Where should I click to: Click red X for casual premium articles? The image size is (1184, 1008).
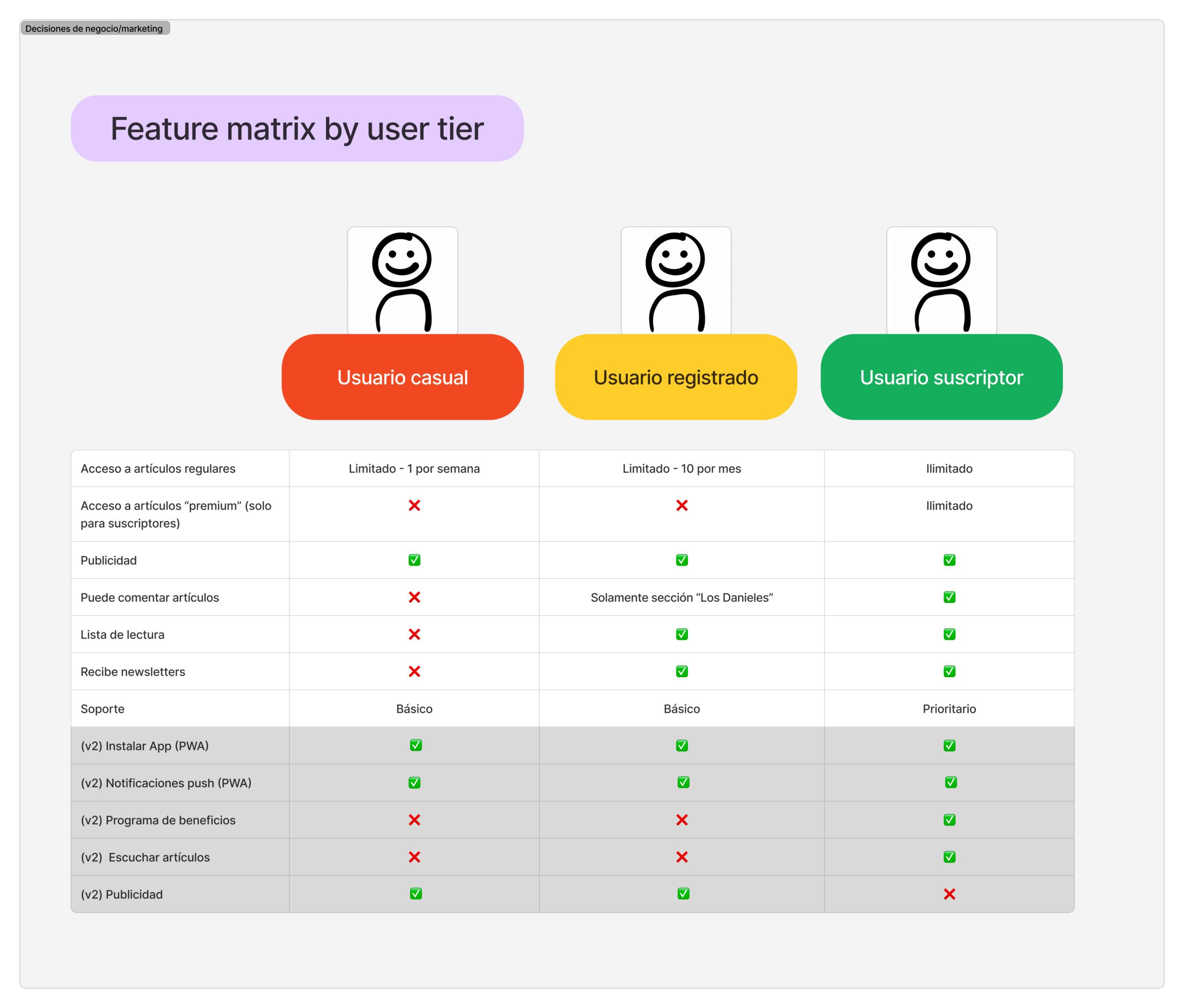coord(414,505)
